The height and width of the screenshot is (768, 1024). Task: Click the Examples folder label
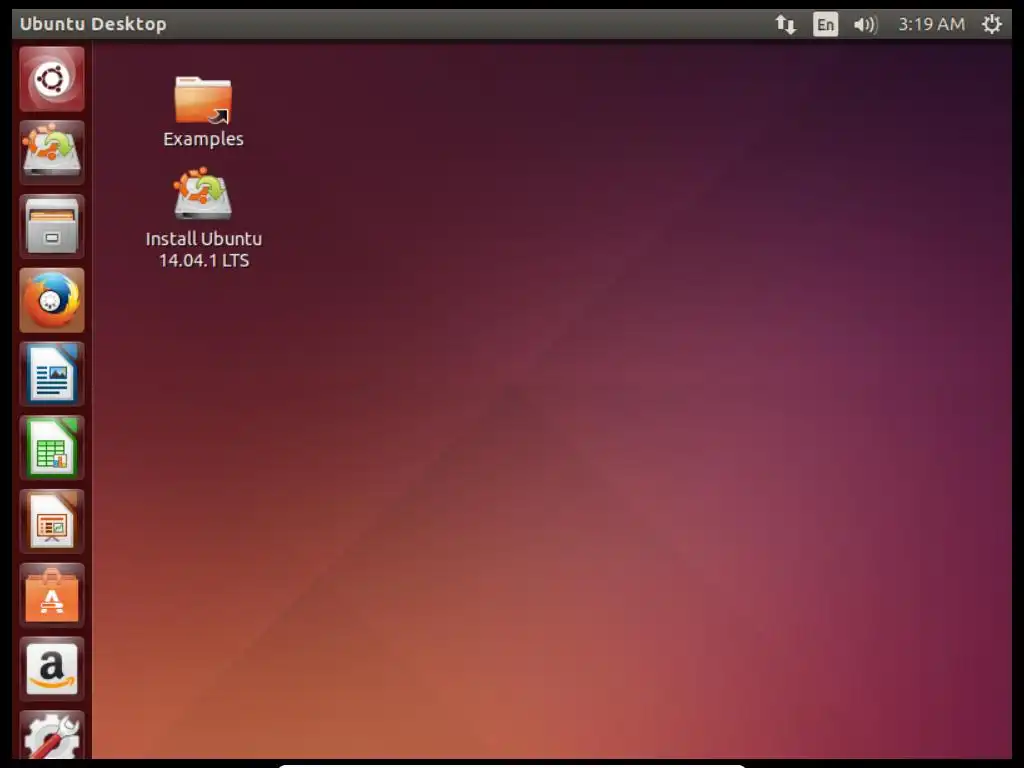coord(203,139)
